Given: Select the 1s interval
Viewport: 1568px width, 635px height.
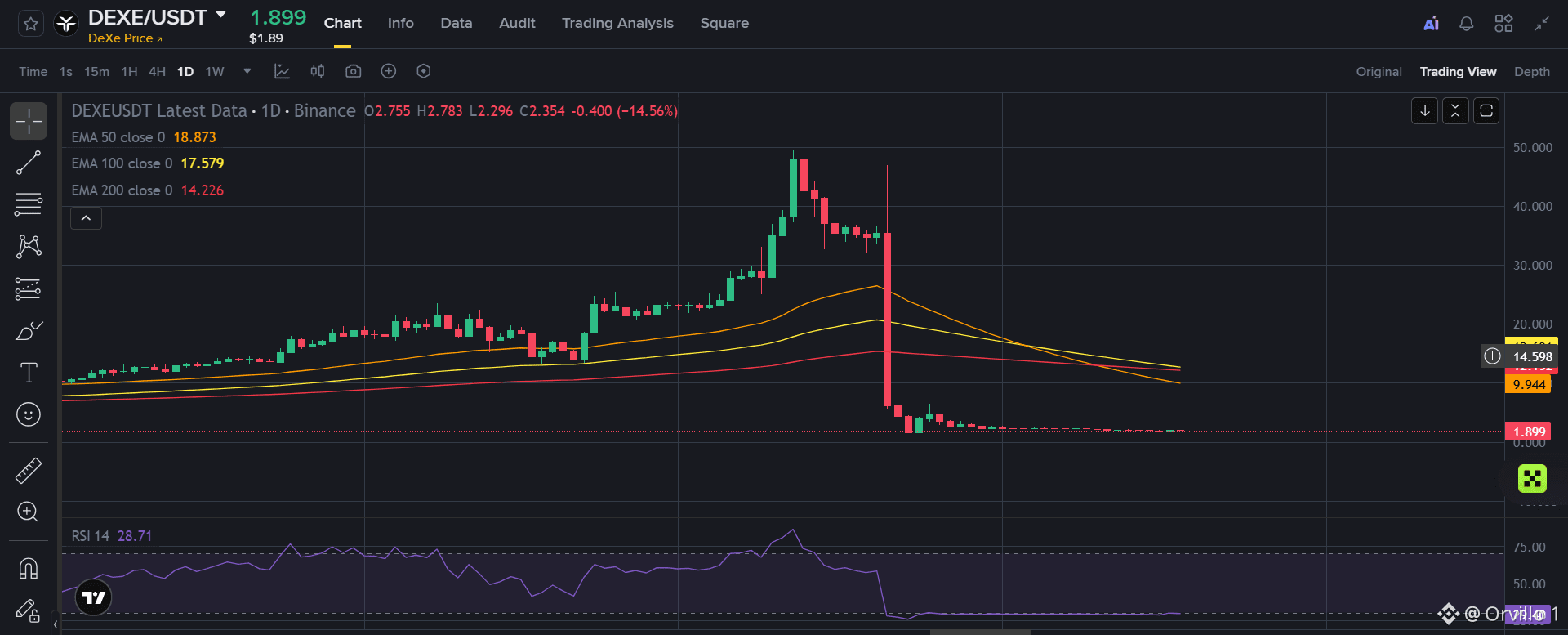Looking at the screenshot, I should [66, 72].
